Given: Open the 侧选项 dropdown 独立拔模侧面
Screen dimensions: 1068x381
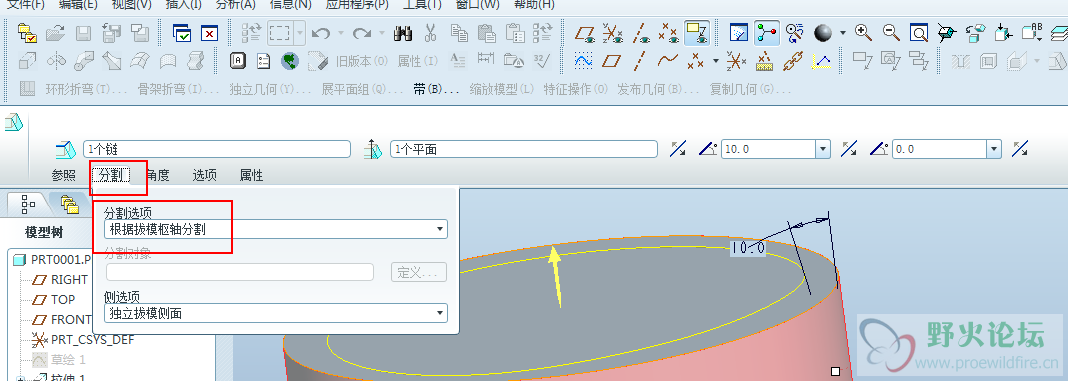Looking at the screenshot, I should click(275, 313).
